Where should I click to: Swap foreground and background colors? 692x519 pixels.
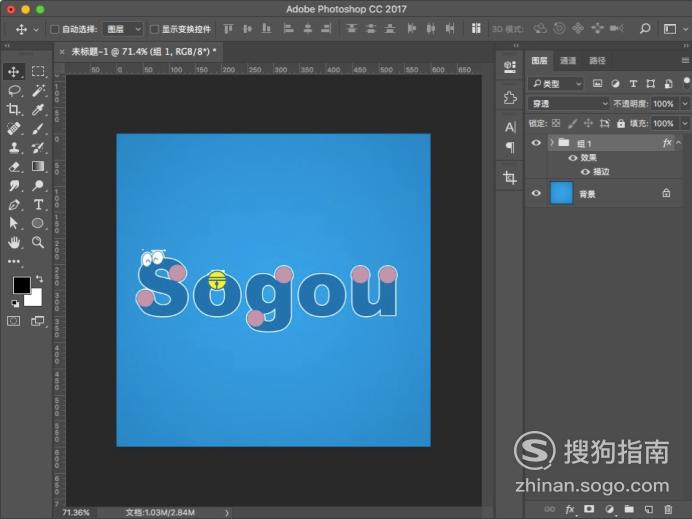[39, 278]
